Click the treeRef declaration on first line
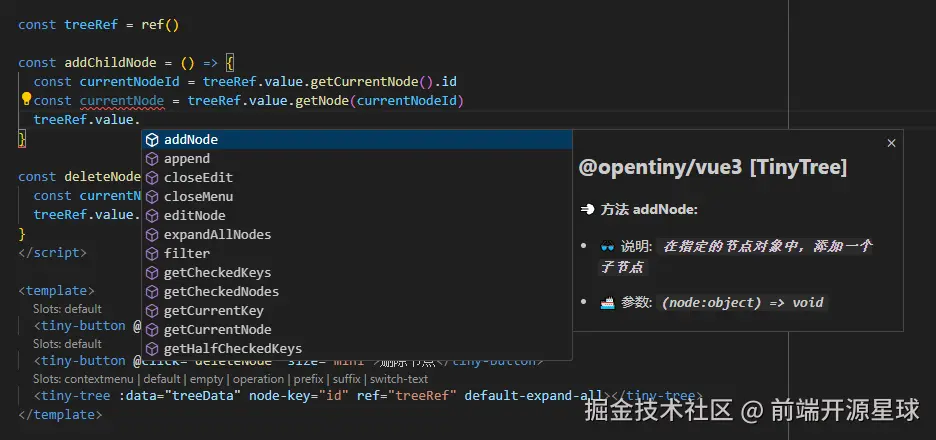This screenshot has height=440, width=936. (x=90, y=24)
